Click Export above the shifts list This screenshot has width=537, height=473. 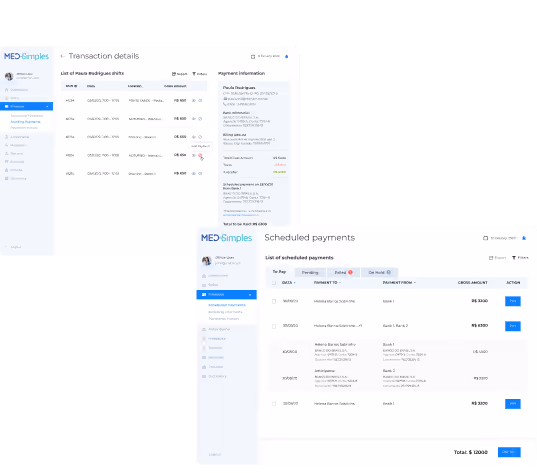(x=179, y=74)
